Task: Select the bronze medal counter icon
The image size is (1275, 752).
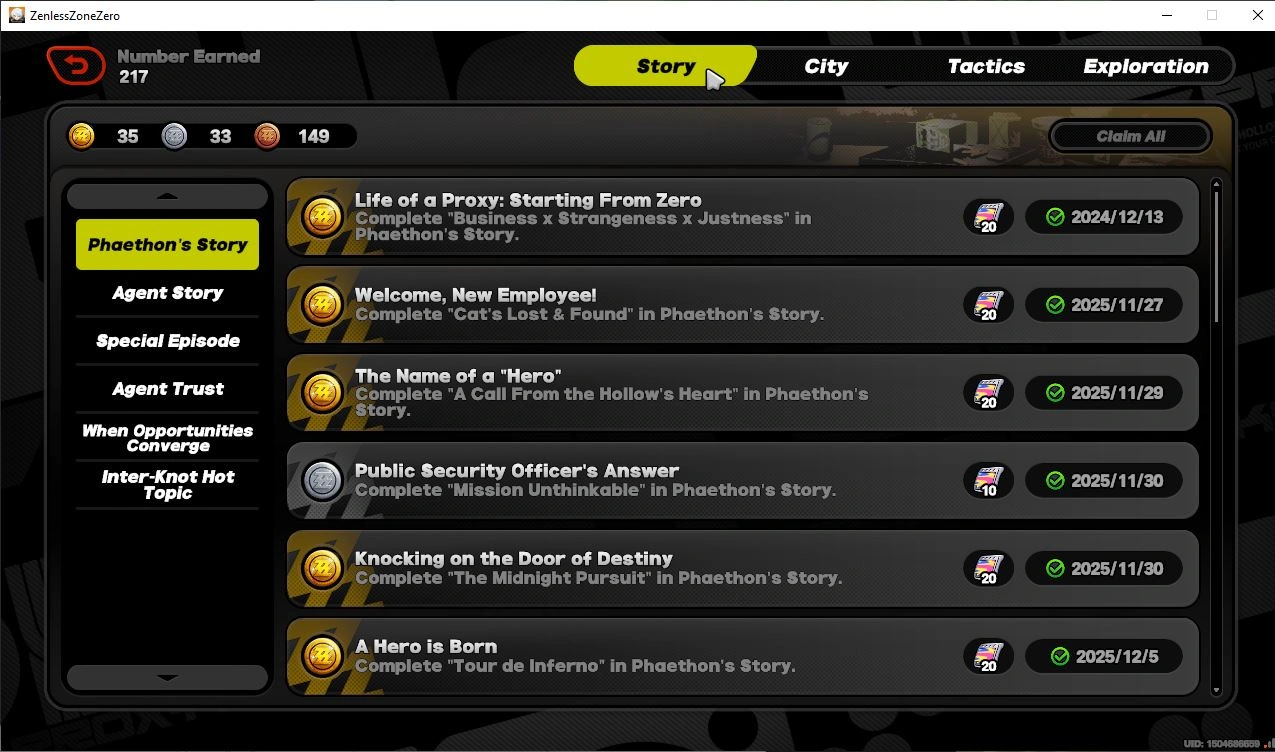Action: [267, 136]
